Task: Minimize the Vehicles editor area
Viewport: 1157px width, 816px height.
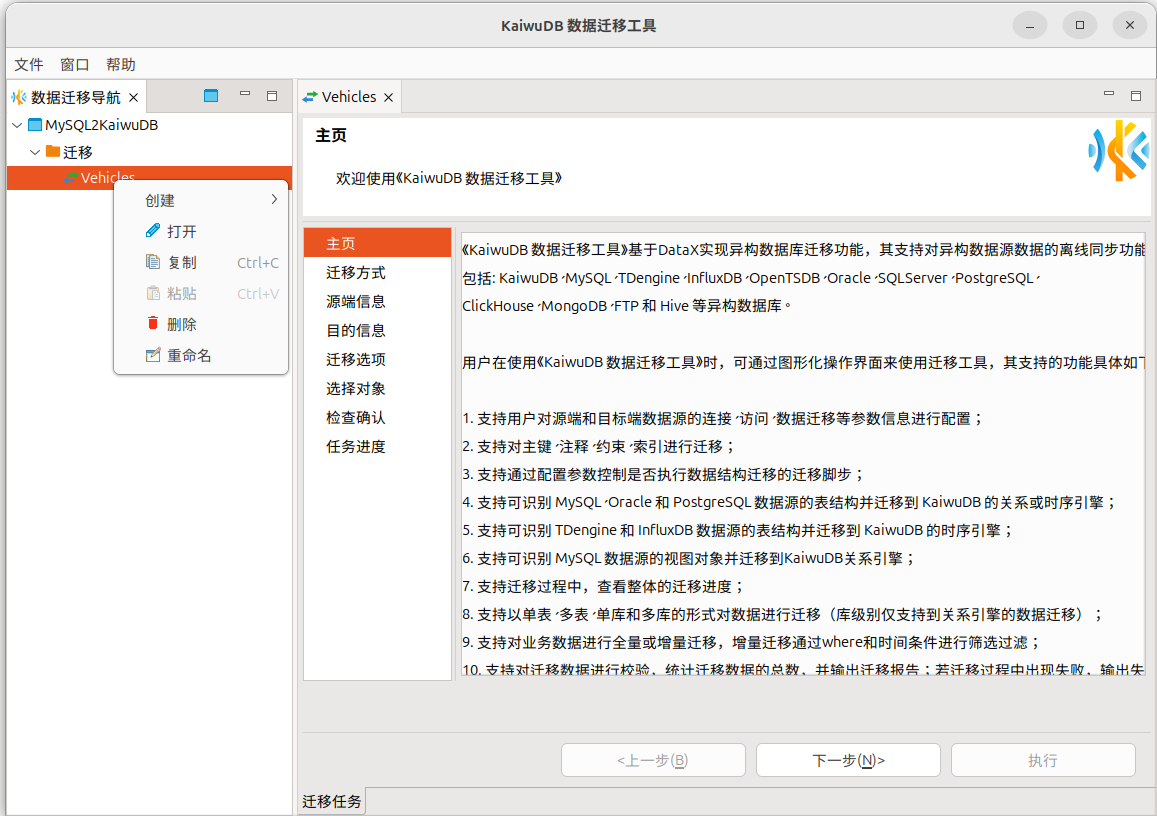Action: (x=1109, y=95)
